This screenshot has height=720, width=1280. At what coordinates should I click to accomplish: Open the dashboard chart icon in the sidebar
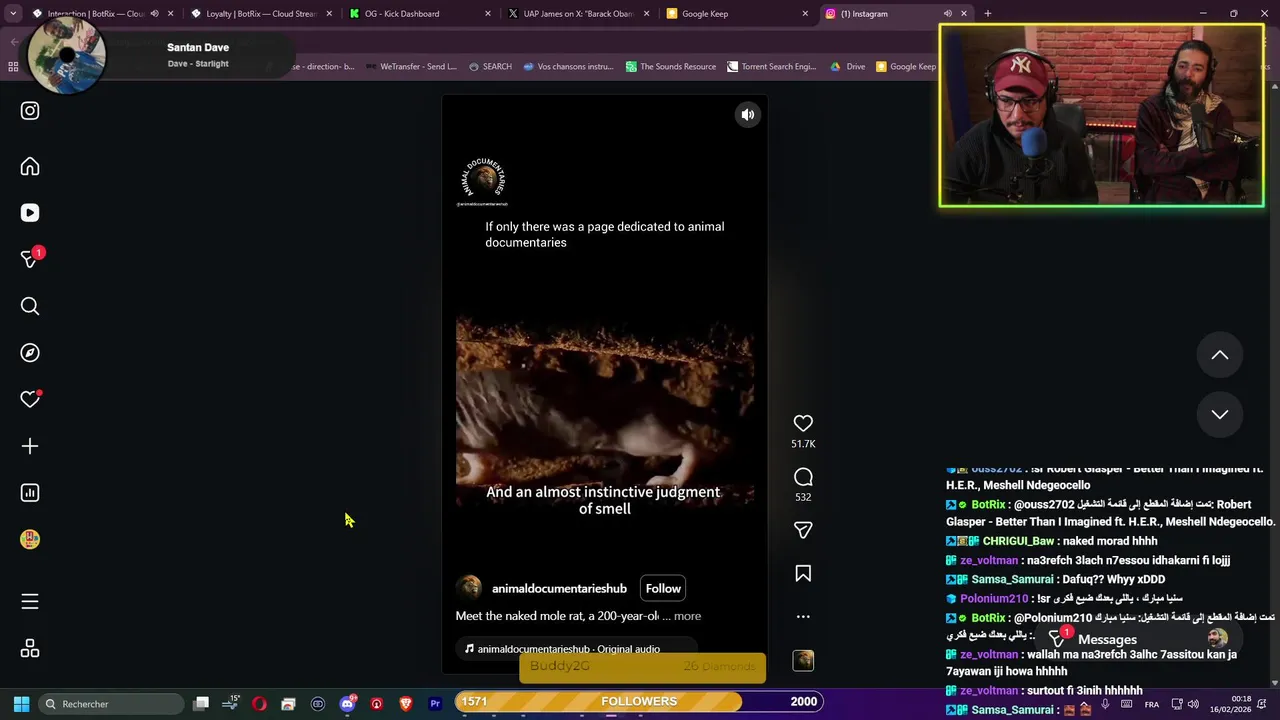[x=30, y=493]
